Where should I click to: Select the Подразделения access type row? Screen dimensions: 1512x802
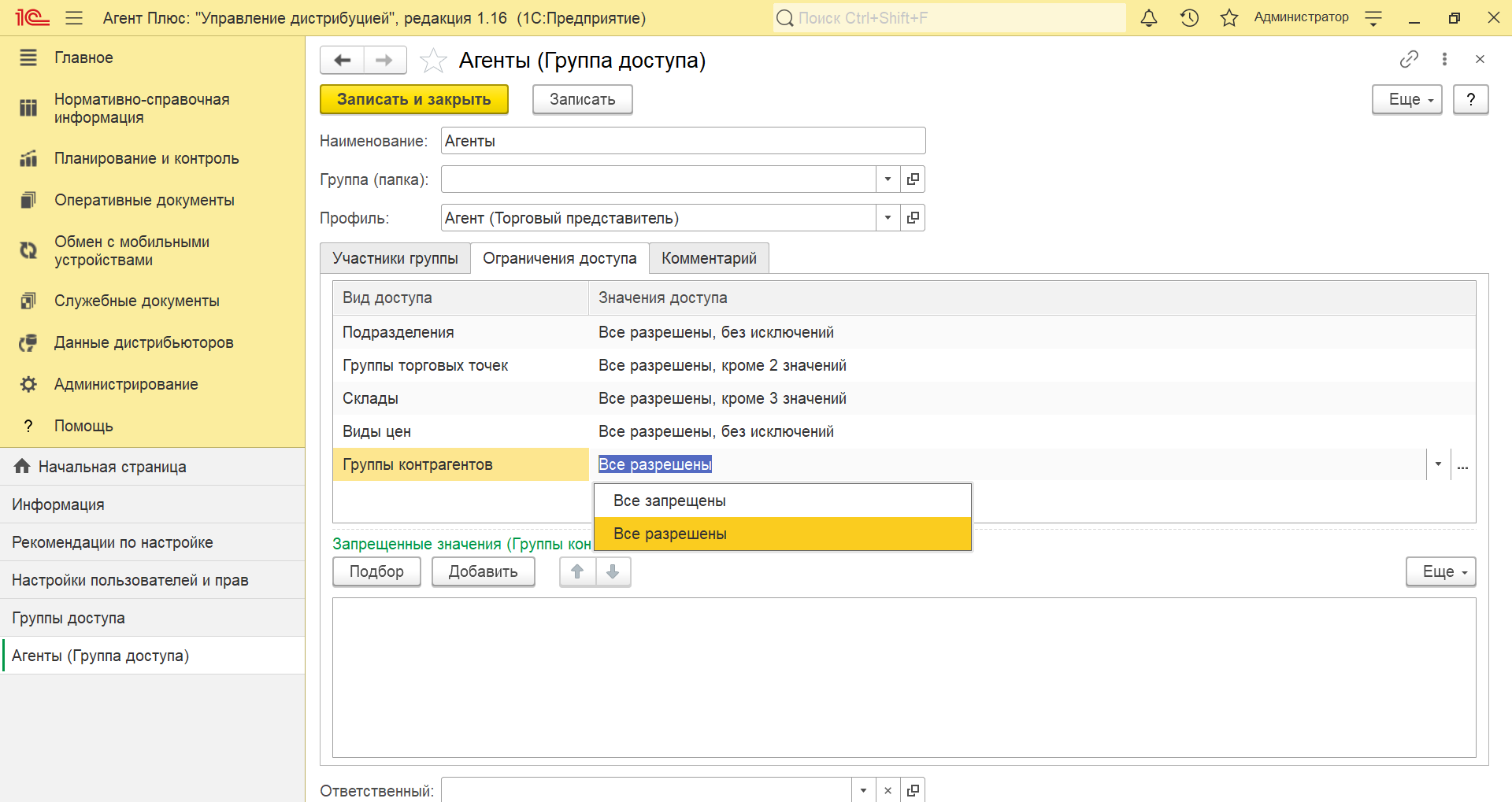click(904, 333)
